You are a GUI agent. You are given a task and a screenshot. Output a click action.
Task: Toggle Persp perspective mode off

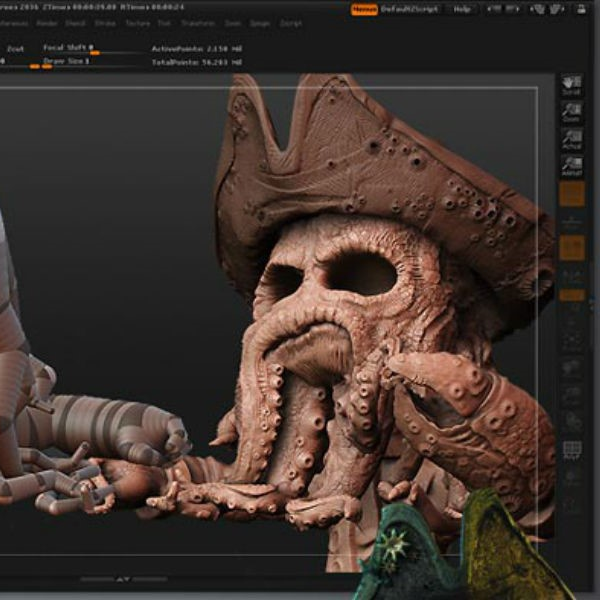572,194
